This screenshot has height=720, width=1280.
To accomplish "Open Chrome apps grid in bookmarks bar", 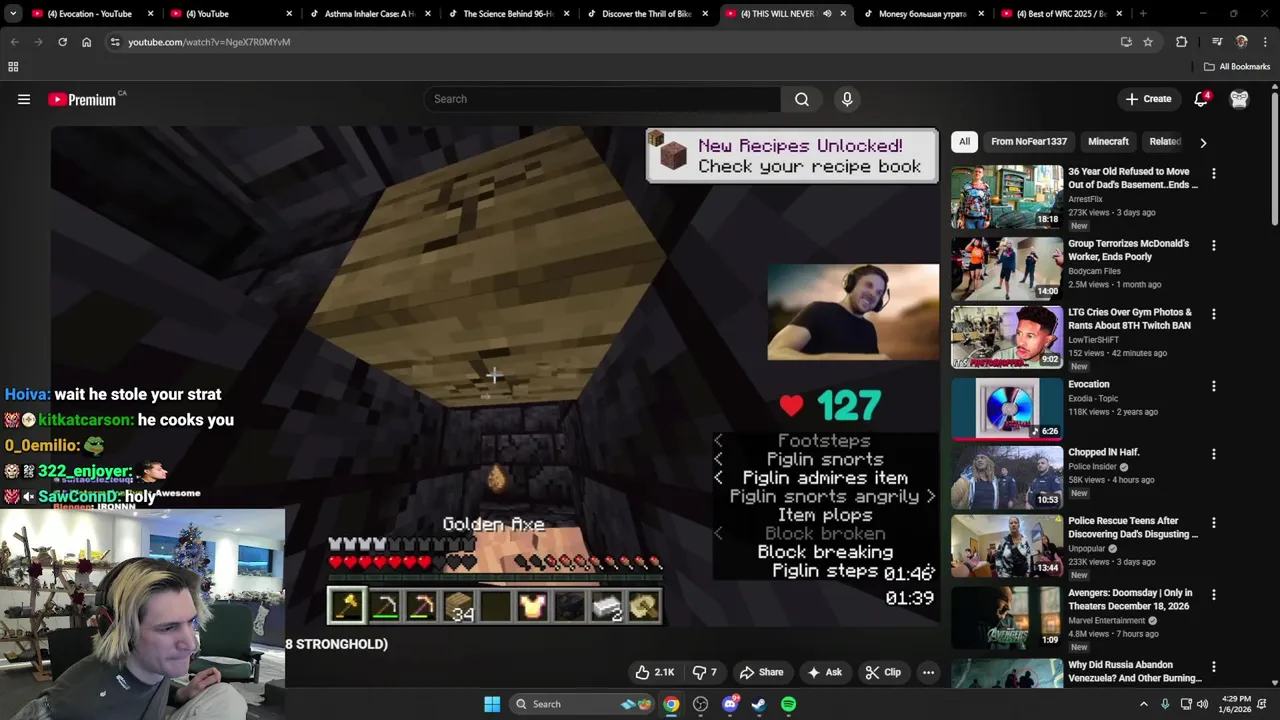I will tap(13, 67).
